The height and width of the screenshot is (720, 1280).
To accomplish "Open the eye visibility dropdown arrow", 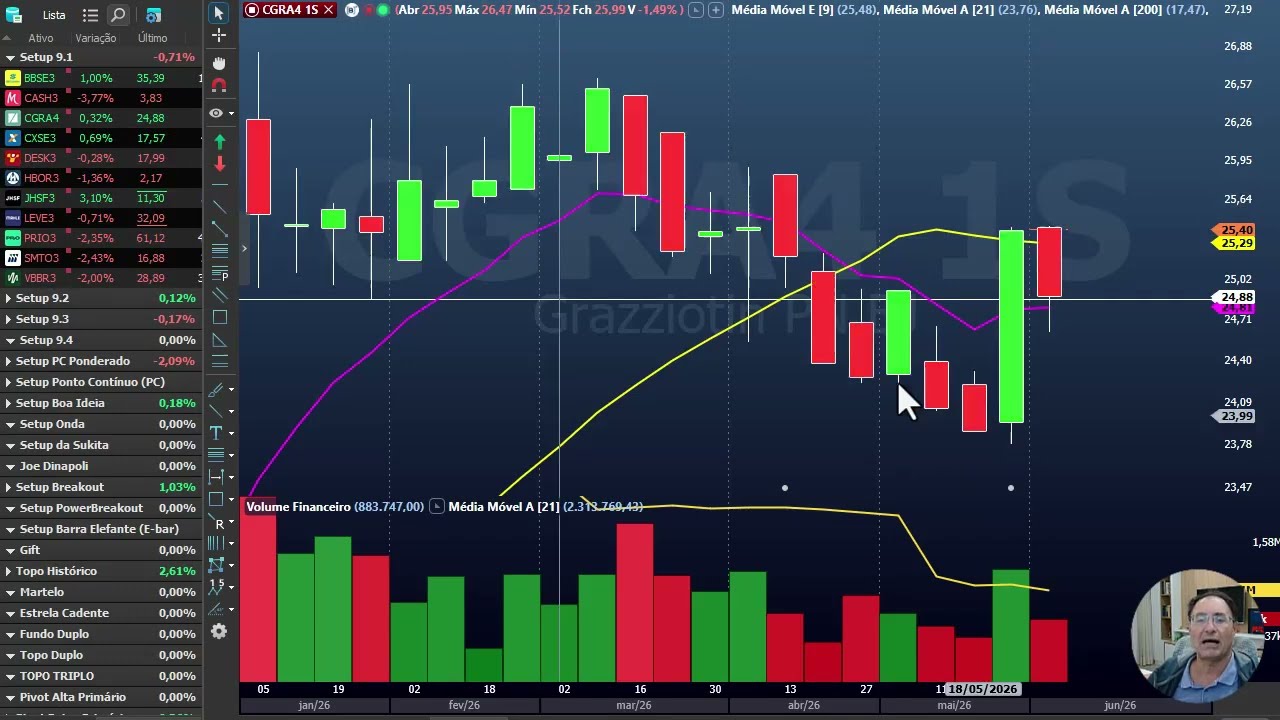I will tap(232, 113).
